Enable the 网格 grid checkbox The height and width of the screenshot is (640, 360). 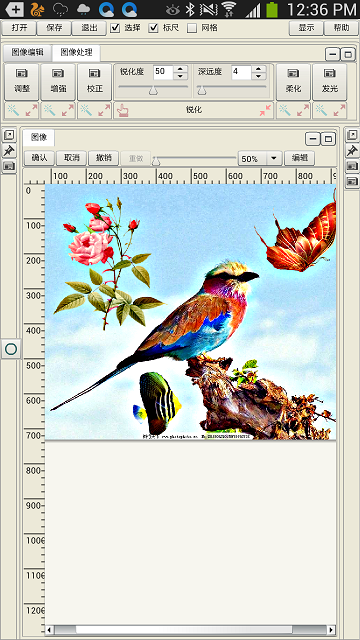(x=191, y=28)
